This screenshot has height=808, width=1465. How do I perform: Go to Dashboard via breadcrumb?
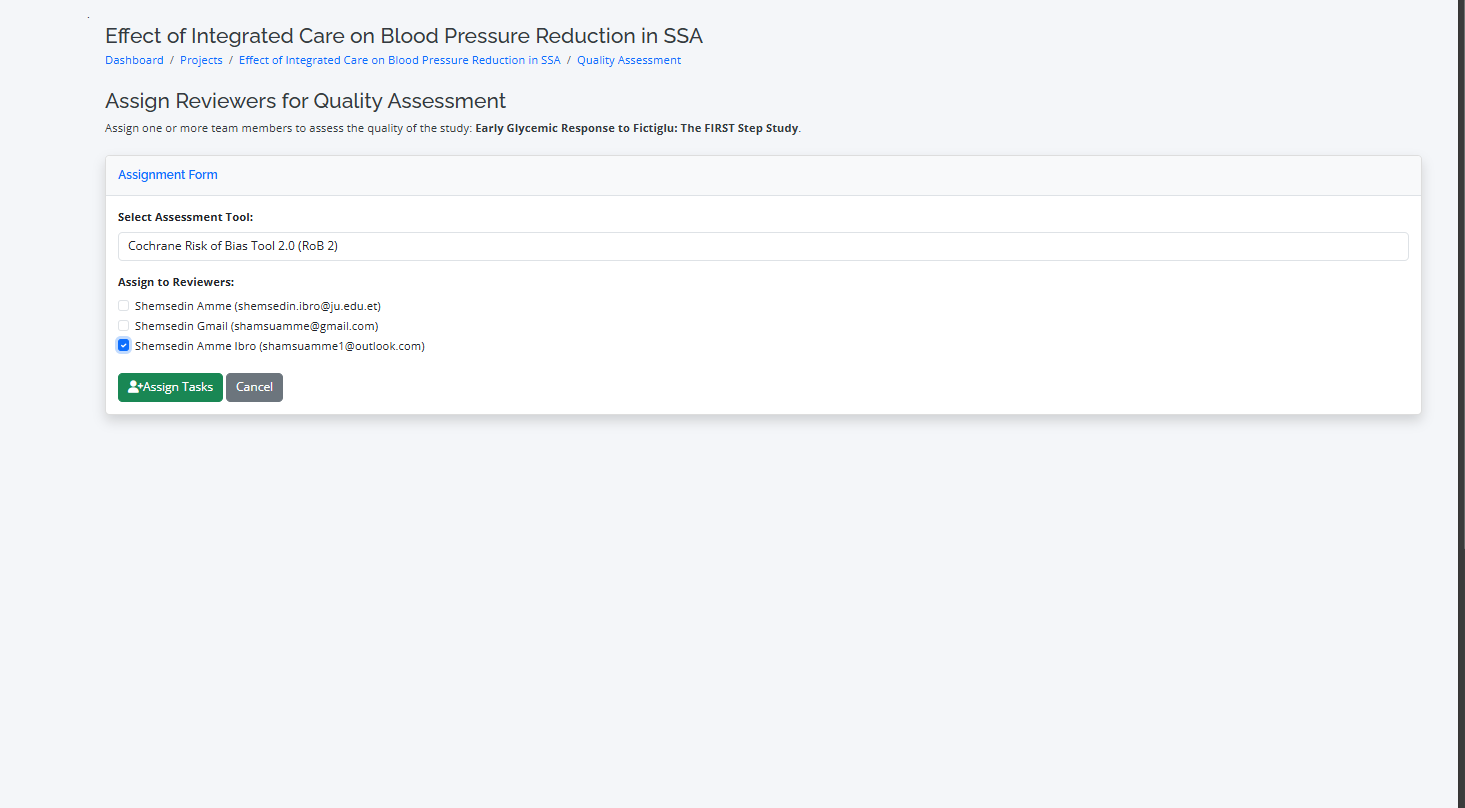pos(134,60)
